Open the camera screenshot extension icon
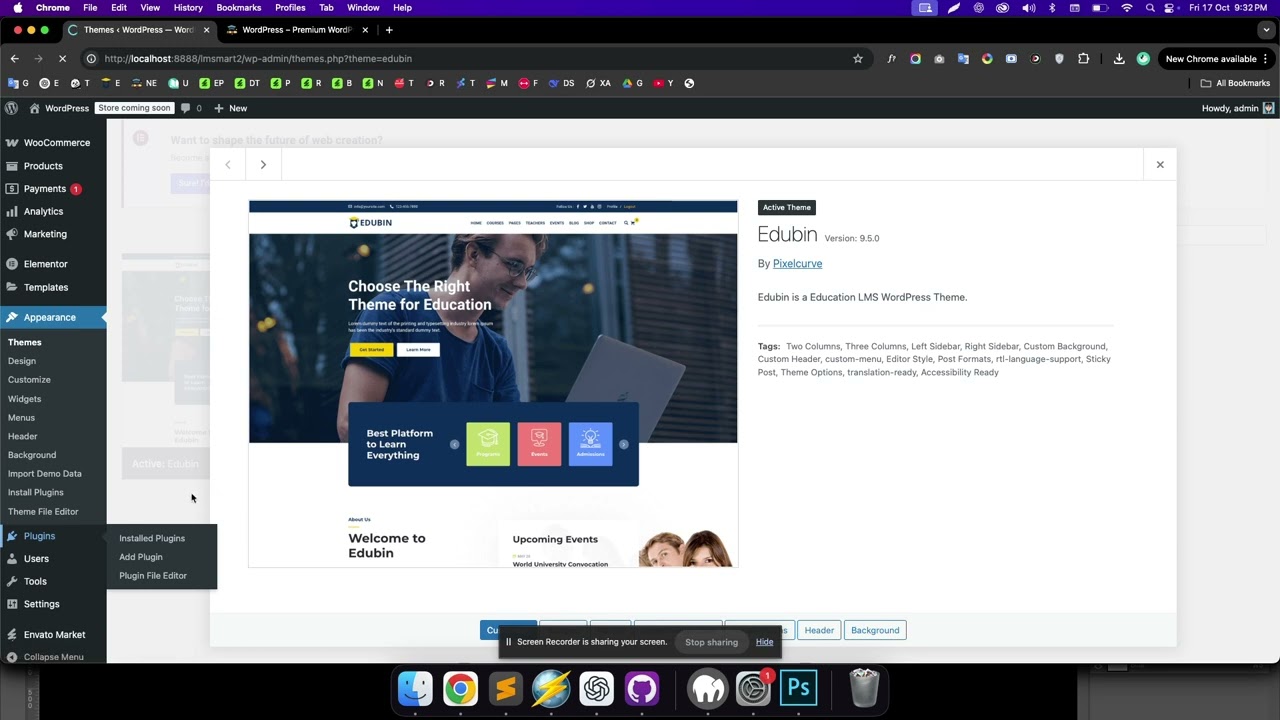 [939, 59]
